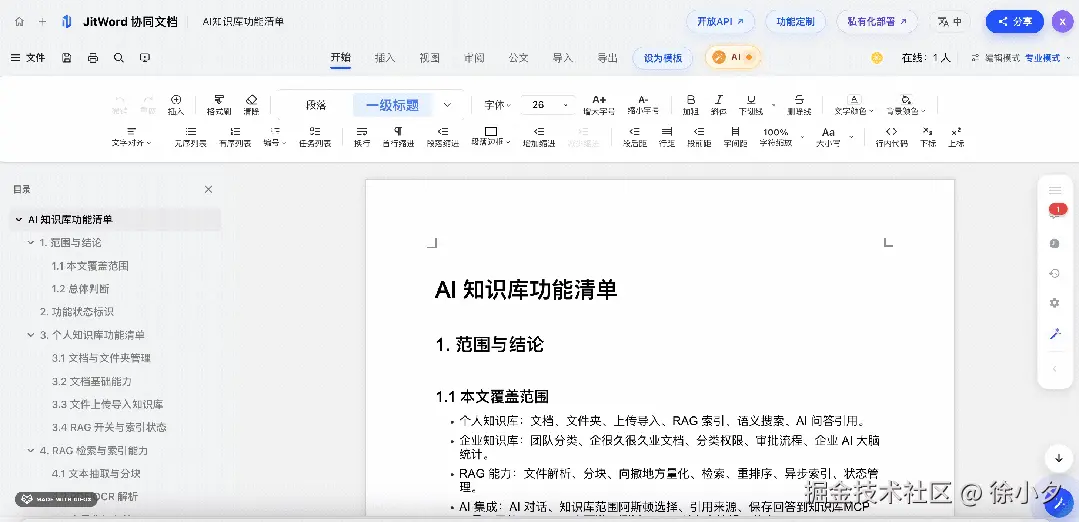Viewport: 1080px width, 523px height.
Task: Switch to the 导入 tab
Action: 563,58
